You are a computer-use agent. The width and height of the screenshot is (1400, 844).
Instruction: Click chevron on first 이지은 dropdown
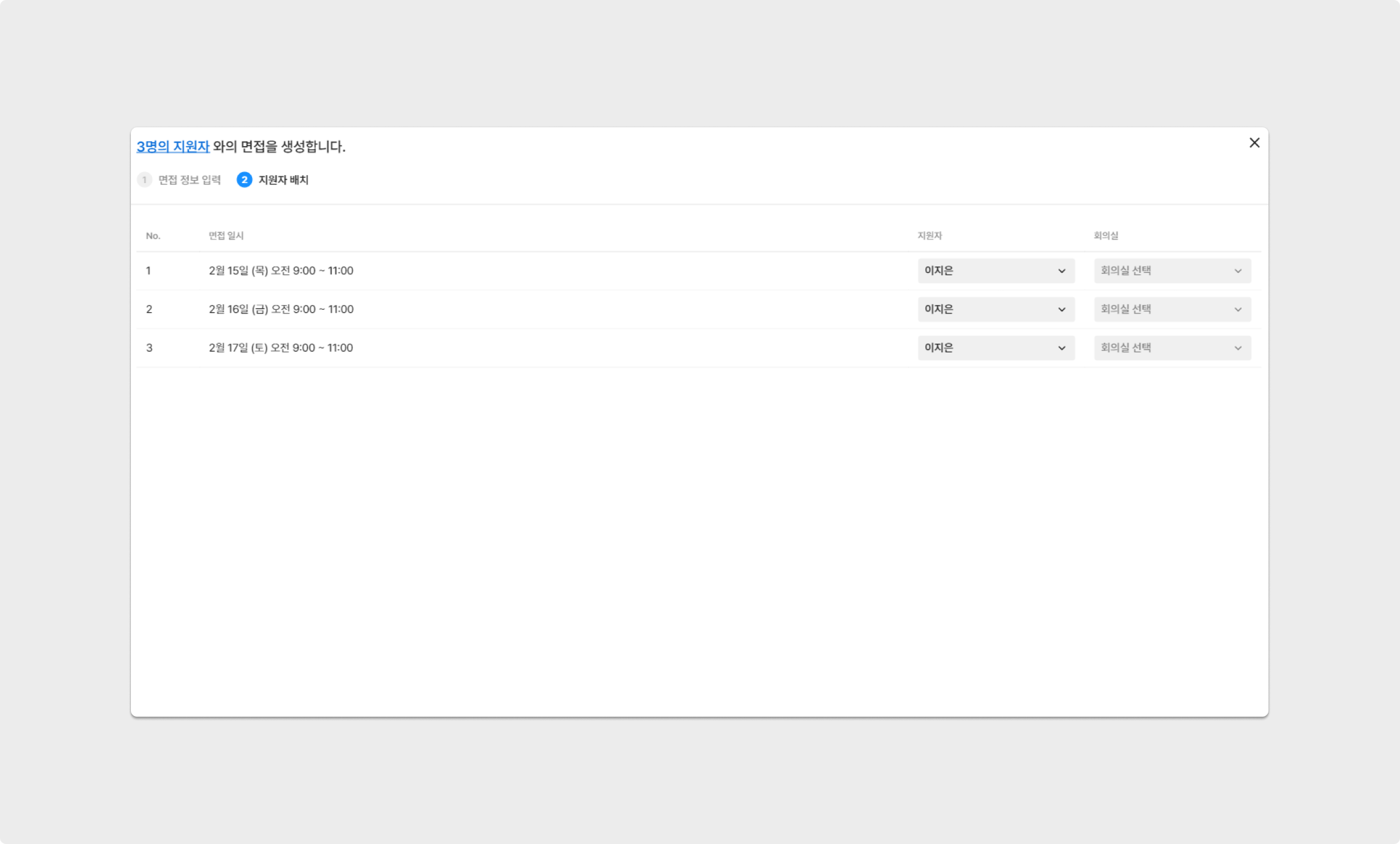[1062, 271]
